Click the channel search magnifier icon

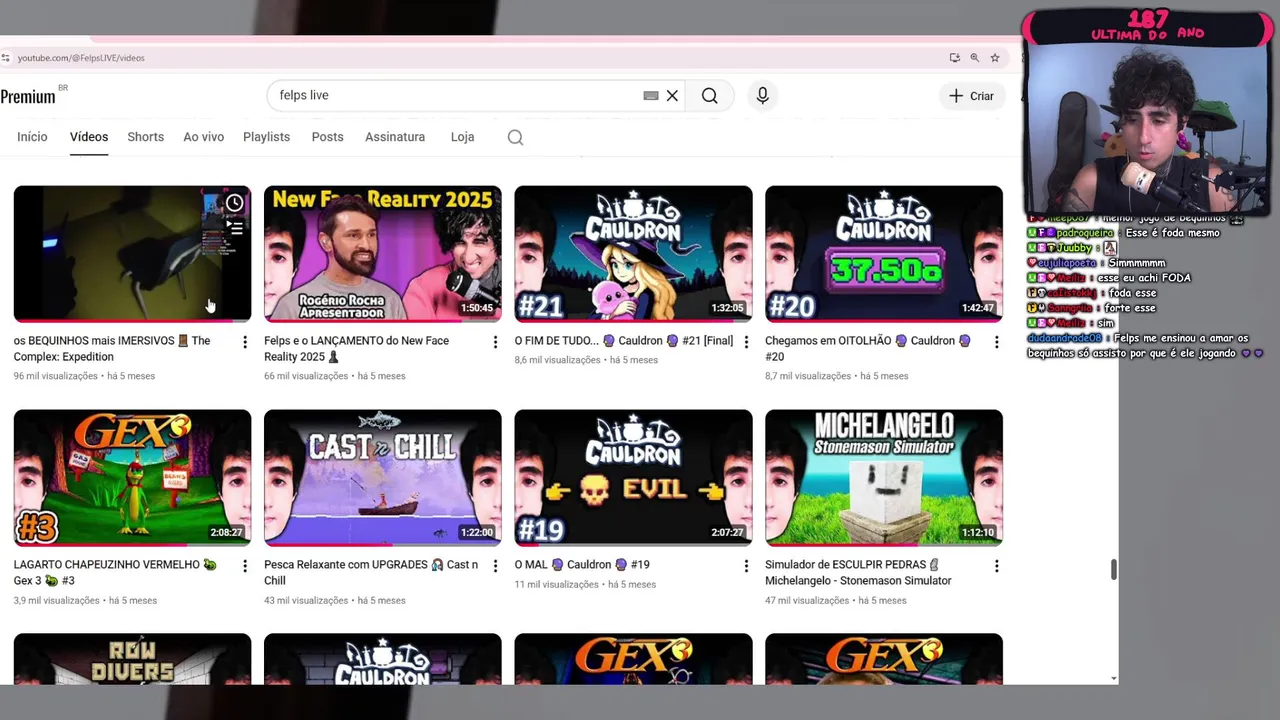[x=515, y=137]
